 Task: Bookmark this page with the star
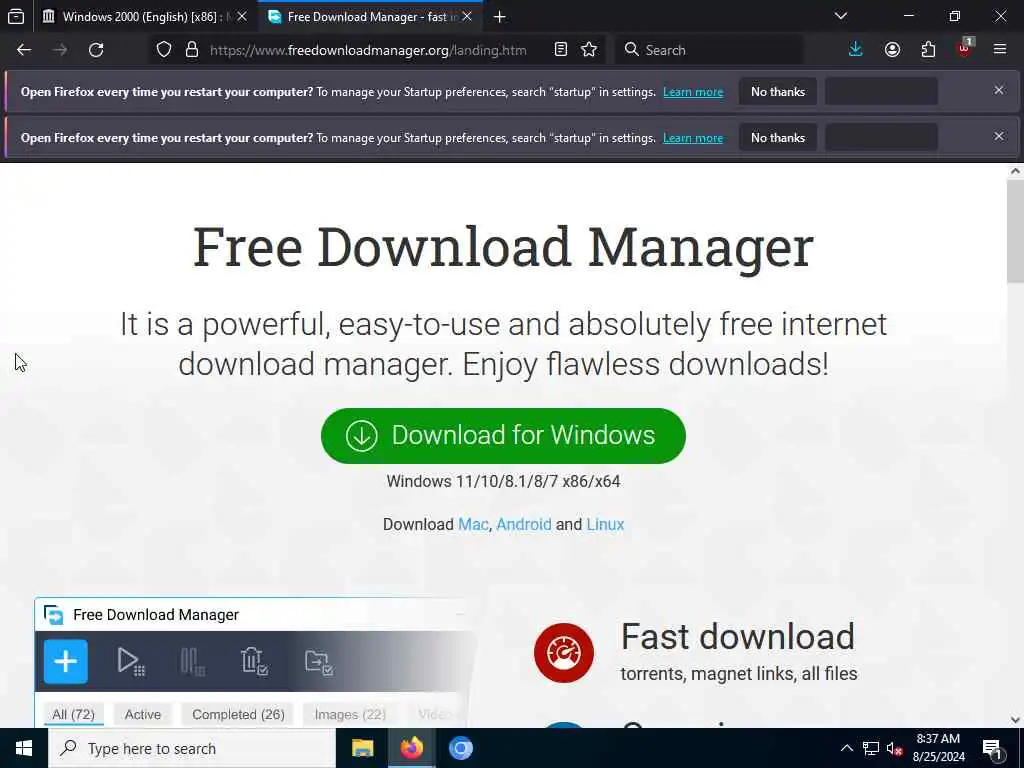[x=589, y=50]
